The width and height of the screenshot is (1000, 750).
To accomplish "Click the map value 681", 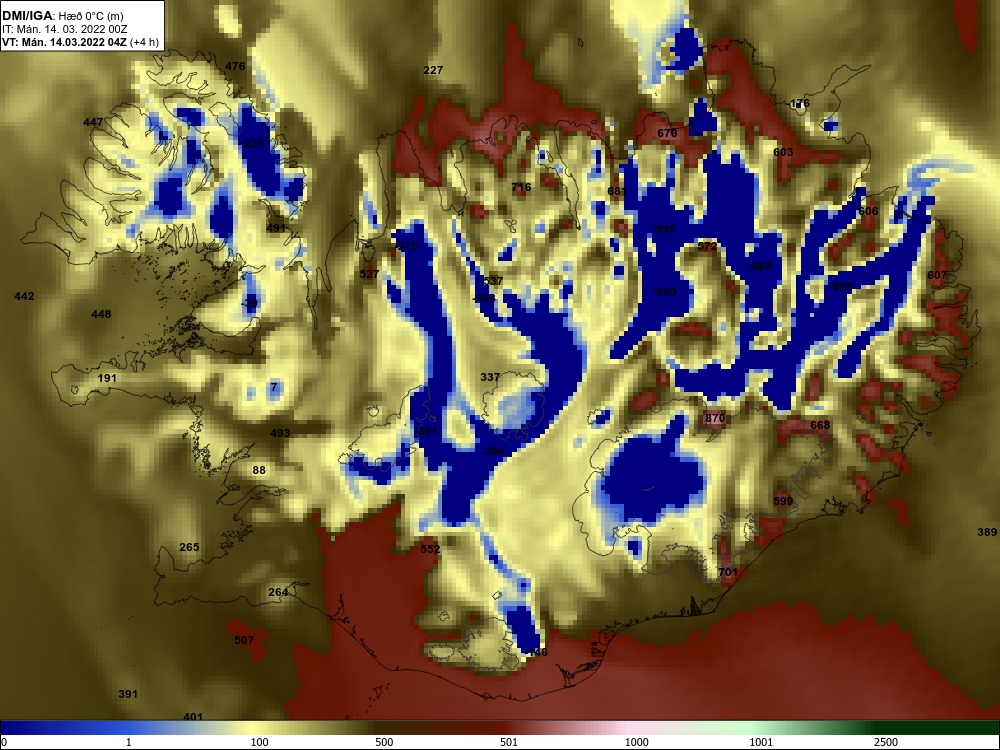I will coord(617,191).
